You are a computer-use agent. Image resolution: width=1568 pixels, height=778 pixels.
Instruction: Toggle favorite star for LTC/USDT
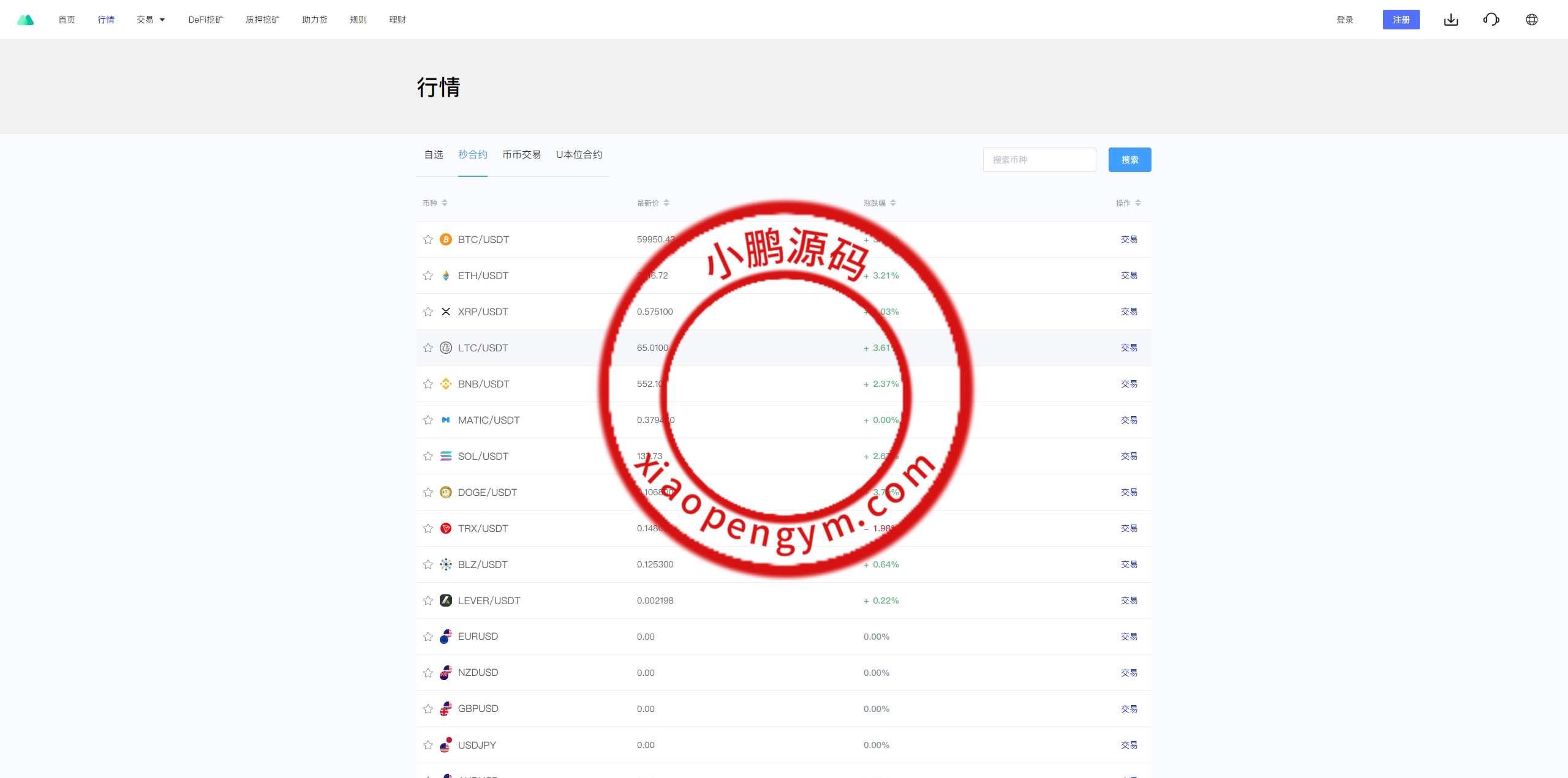coord(428,348)
